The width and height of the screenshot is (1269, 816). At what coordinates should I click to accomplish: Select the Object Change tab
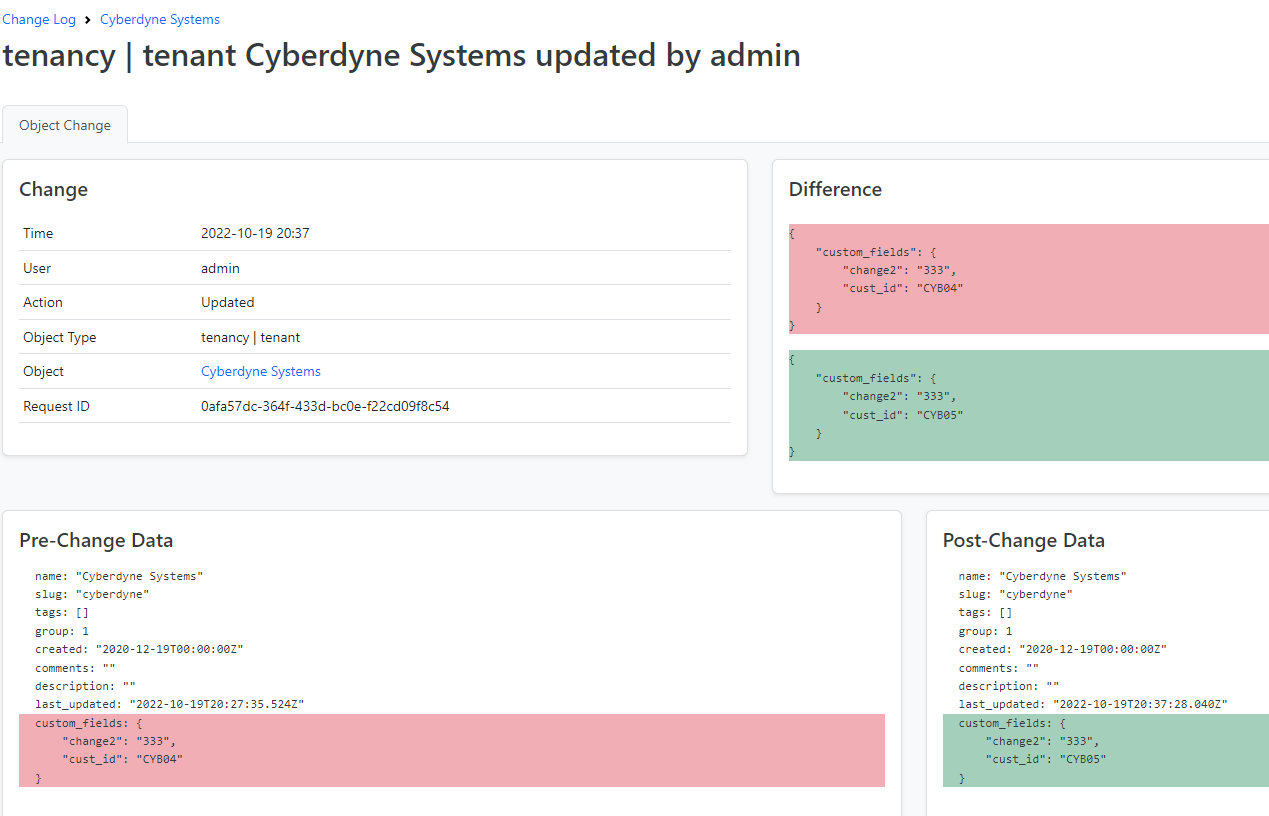(x=64, y=124)
